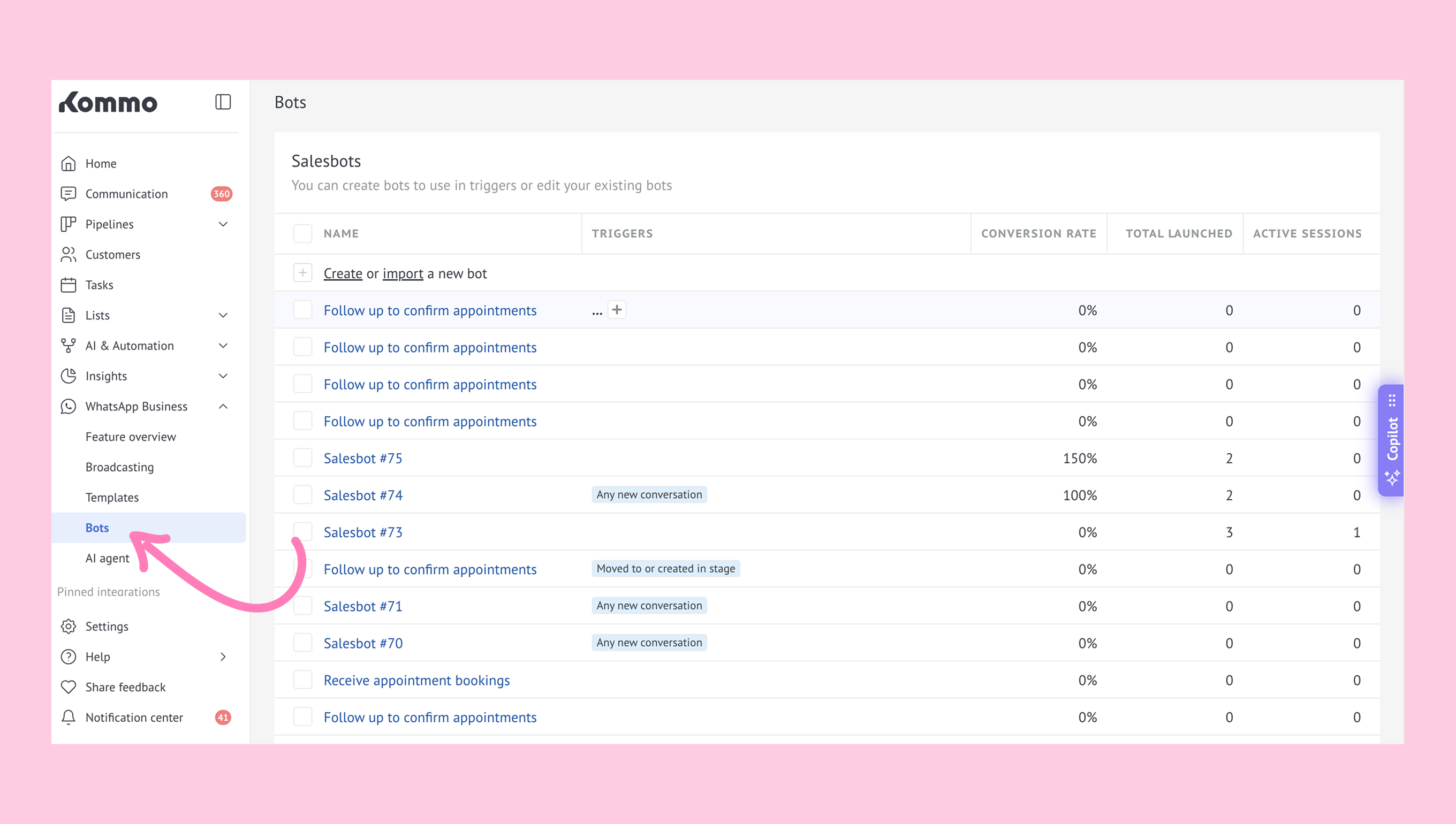Open Broadcasting in the sidebar
This screenshot has width=1456, height=824.
tap(119, 468)
